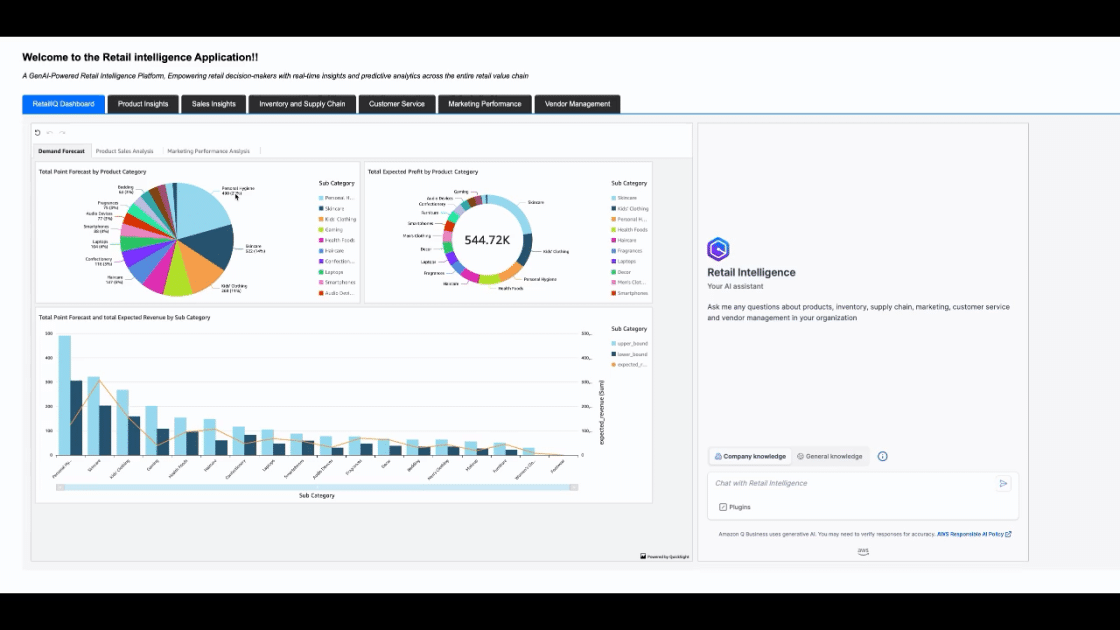1120x630 pixels.
Task: Select Company knowledge mode
Action: [751, 456]
